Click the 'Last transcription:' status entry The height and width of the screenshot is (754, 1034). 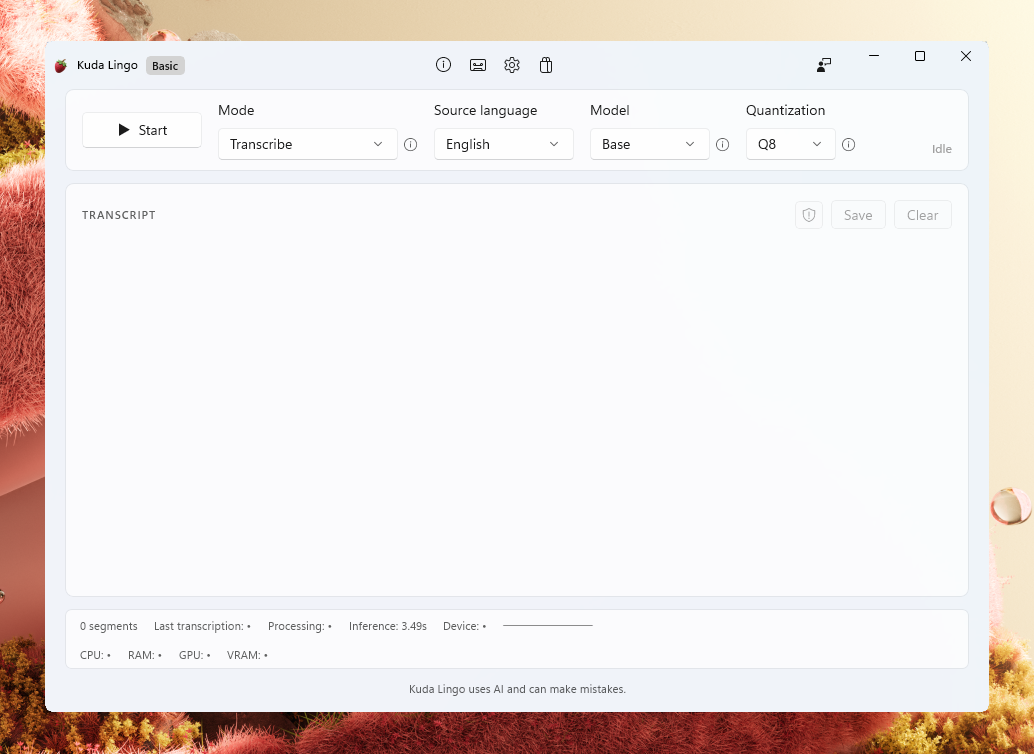(x=202, y=626)
